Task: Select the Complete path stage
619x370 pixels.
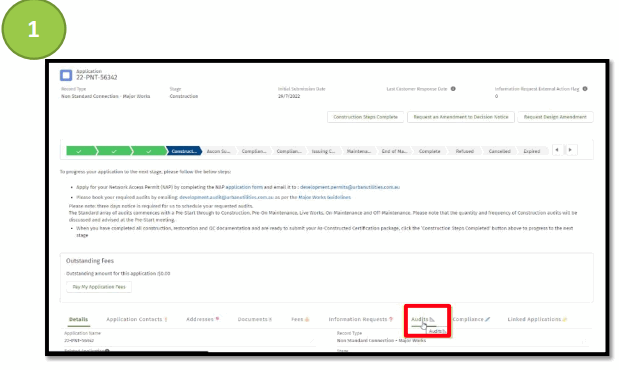Action: coord(429,151)
